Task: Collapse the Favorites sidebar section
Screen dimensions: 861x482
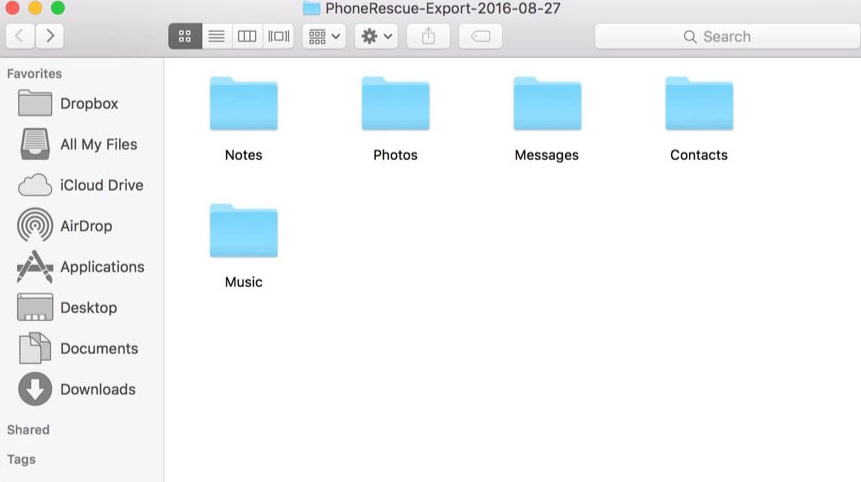Action: [34, 74]
